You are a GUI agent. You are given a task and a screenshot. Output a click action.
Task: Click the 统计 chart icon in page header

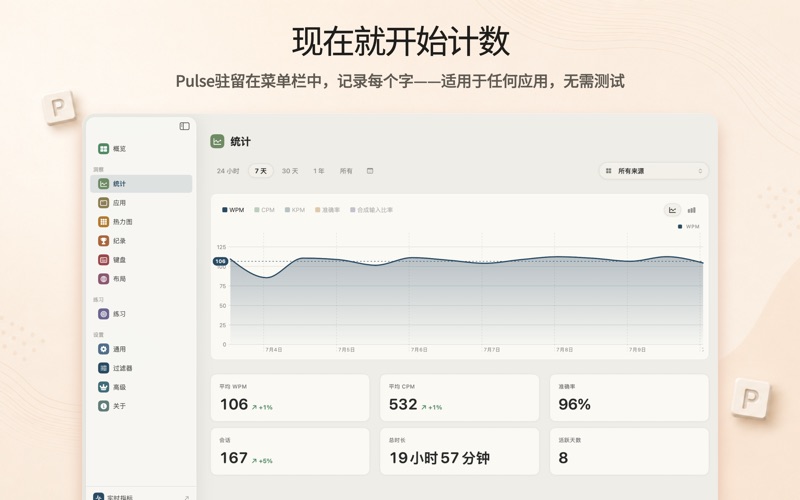(217, 141)
